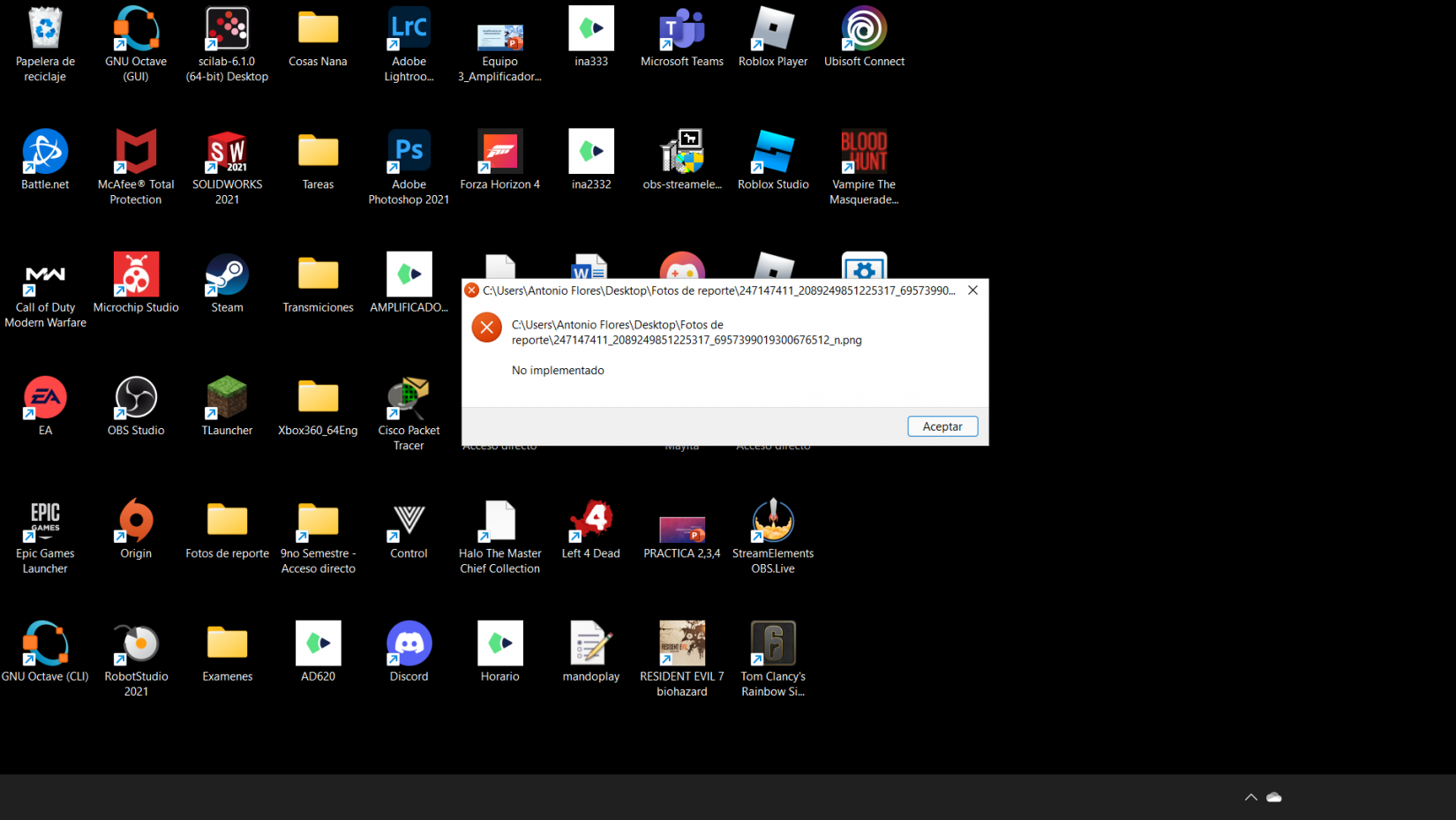Image resolution: width=1456 pixels, height=820 pixels.
Task: Launch Cisco Packet Tracer
Action: click(x=409, y=413)
